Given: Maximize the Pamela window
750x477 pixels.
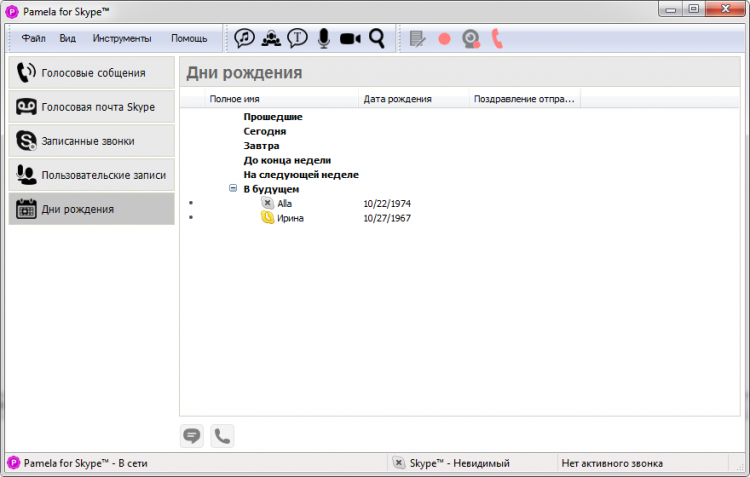Looking at the screenshot, I should coord(694,9).
